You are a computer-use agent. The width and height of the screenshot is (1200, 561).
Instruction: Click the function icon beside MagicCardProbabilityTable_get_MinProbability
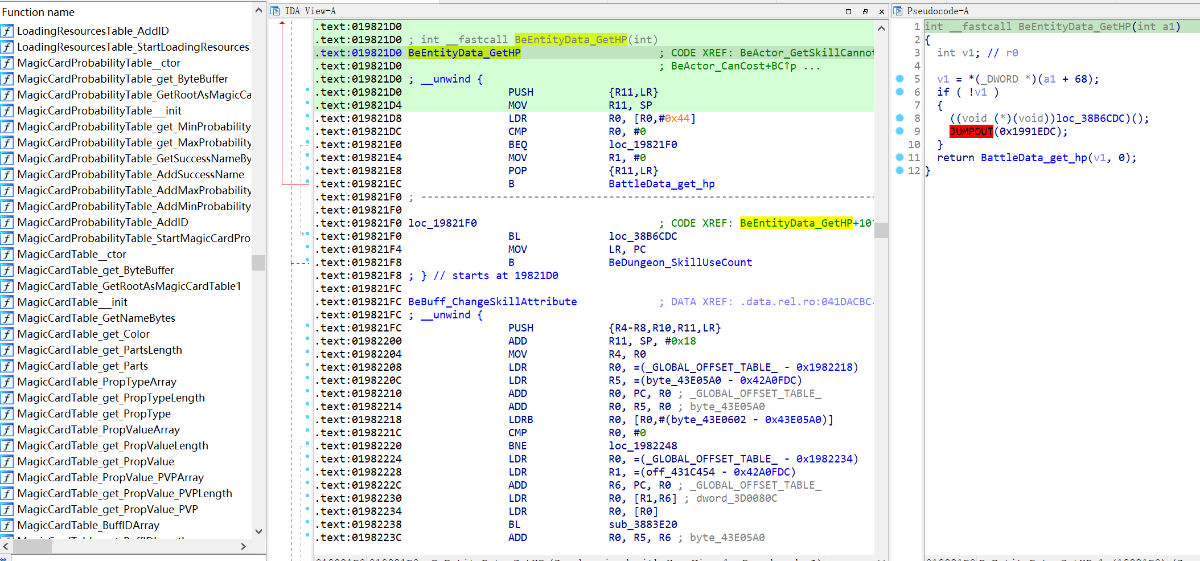pyautogui.click(x=7, y=127)
